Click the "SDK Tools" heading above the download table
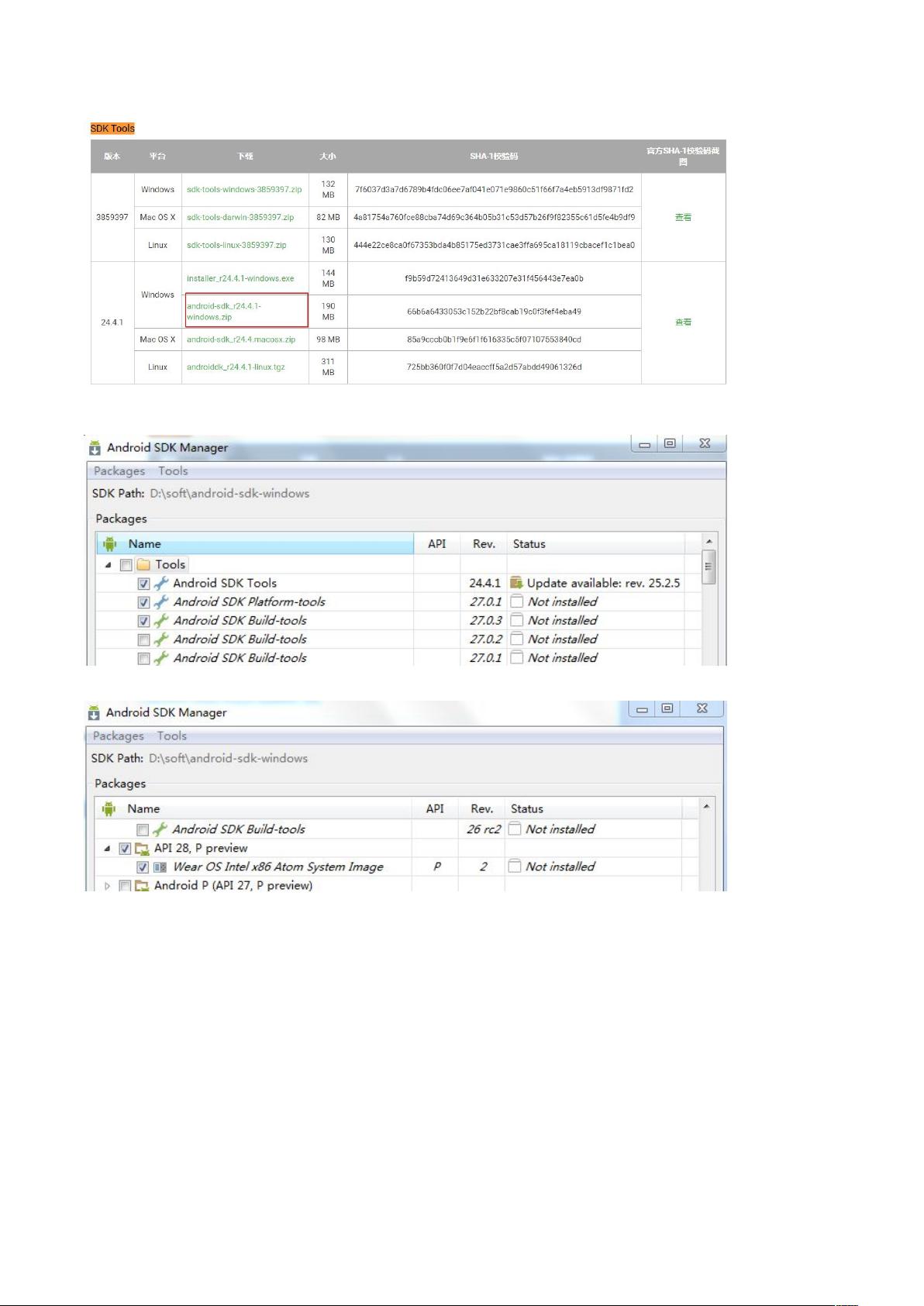 112,129
